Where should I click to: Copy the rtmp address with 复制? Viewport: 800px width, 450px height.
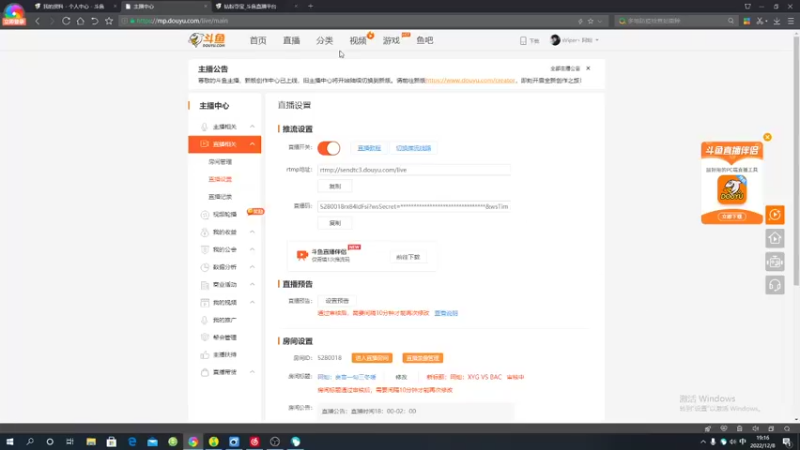pos(335,186)
